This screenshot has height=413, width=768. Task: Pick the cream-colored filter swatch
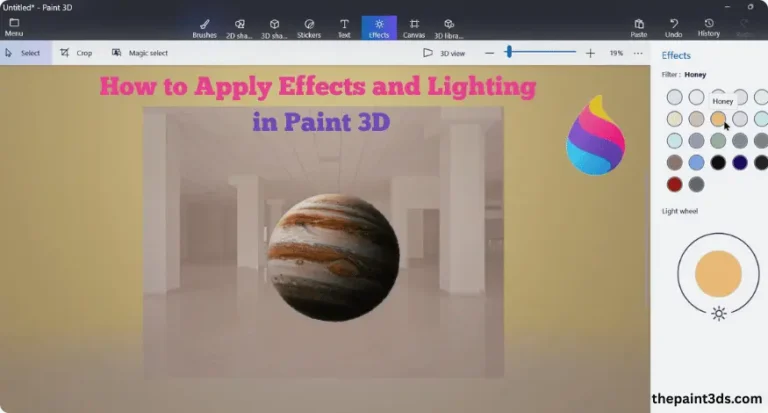[674, 119]
